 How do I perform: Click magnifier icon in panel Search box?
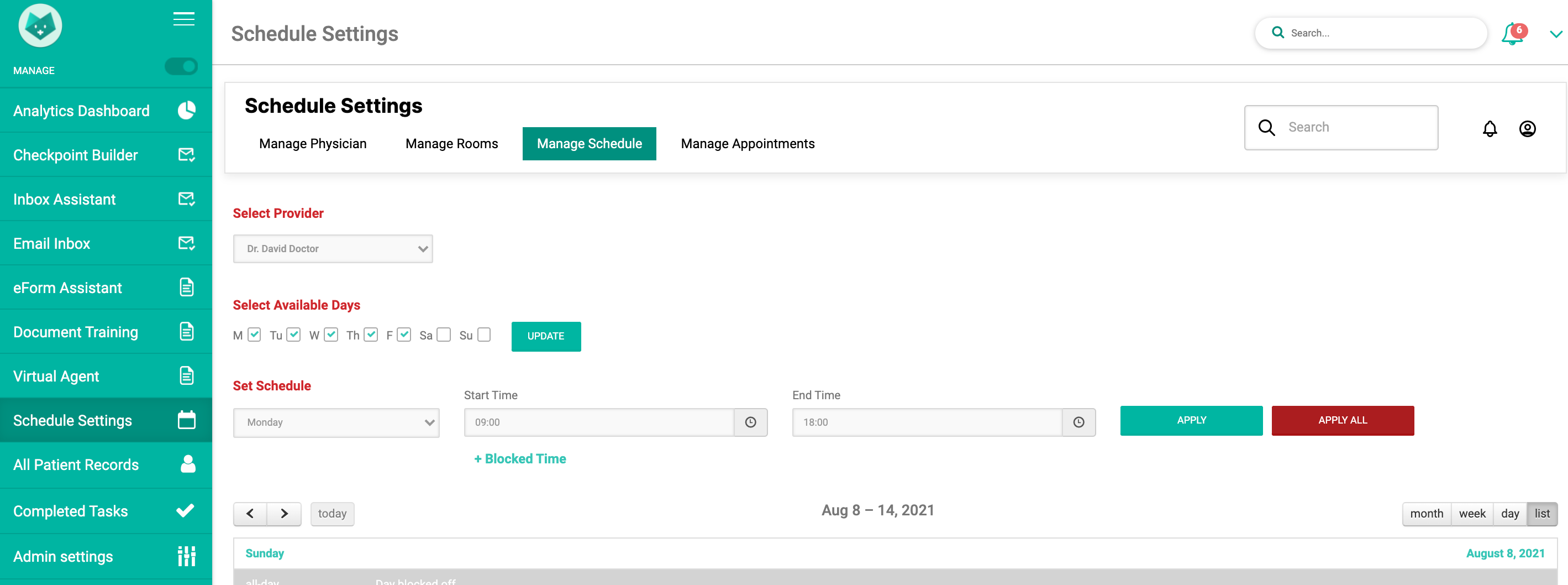[x=1267, y=127]
